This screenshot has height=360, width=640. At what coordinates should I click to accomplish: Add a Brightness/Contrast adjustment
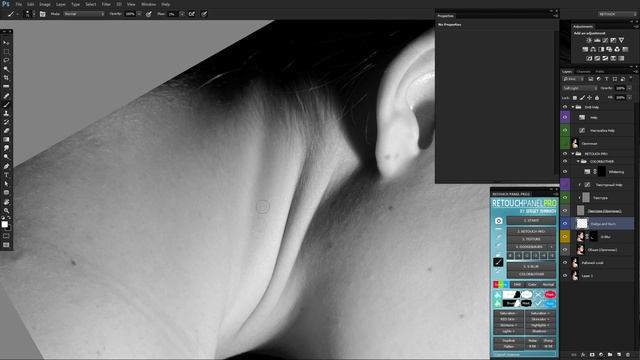tap(589, 40)
